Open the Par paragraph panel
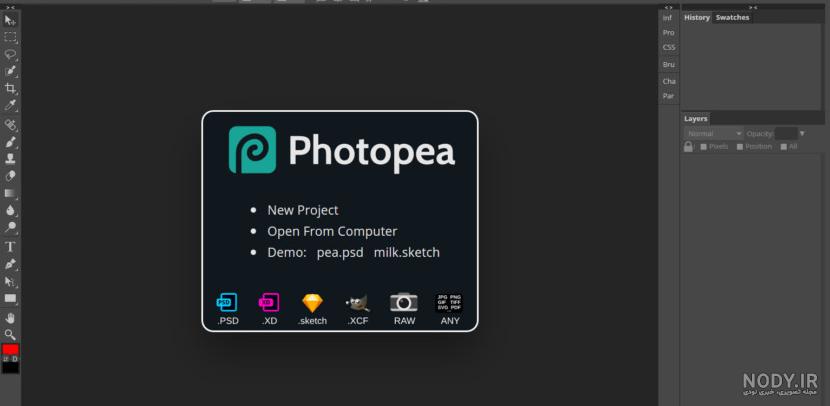Viewport: 830px width, 406px height. click(x=669, y=96)
